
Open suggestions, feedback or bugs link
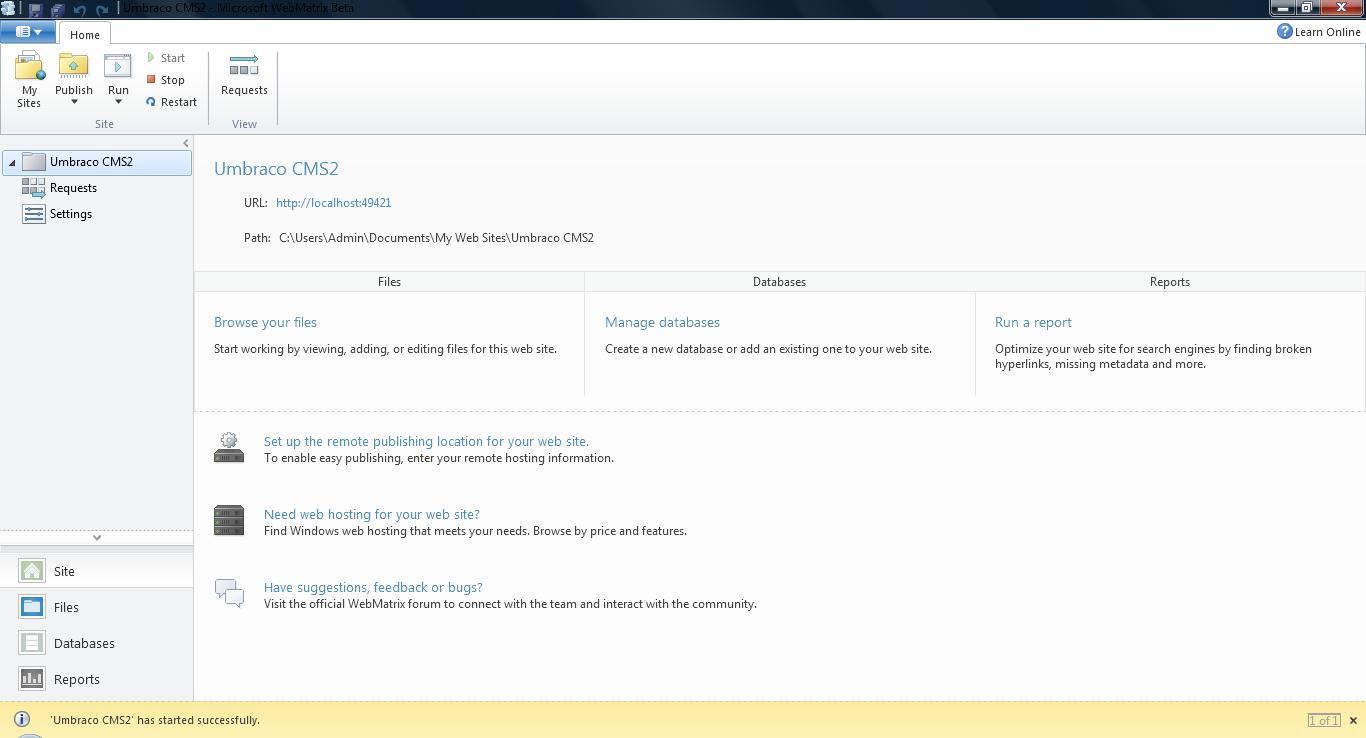click(x=373, y=587)
